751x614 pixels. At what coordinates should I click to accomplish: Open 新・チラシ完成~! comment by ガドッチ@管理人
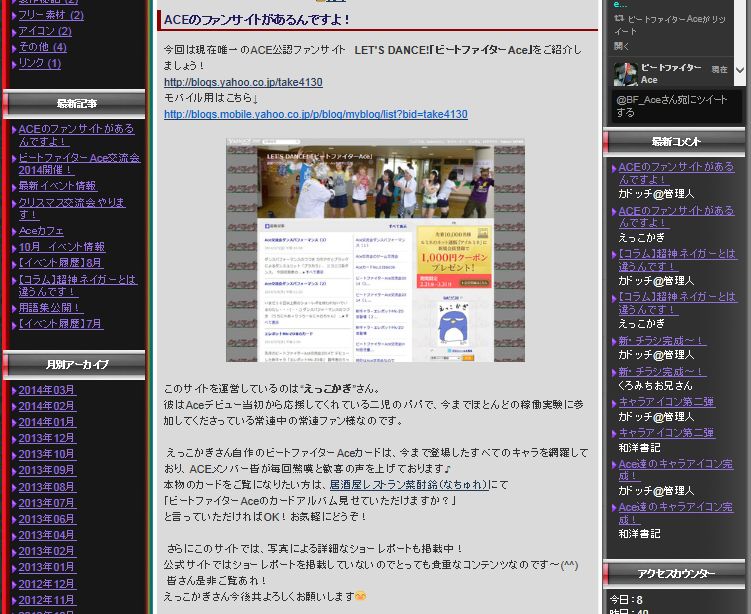pyautogui.click(x=662, y=341)
